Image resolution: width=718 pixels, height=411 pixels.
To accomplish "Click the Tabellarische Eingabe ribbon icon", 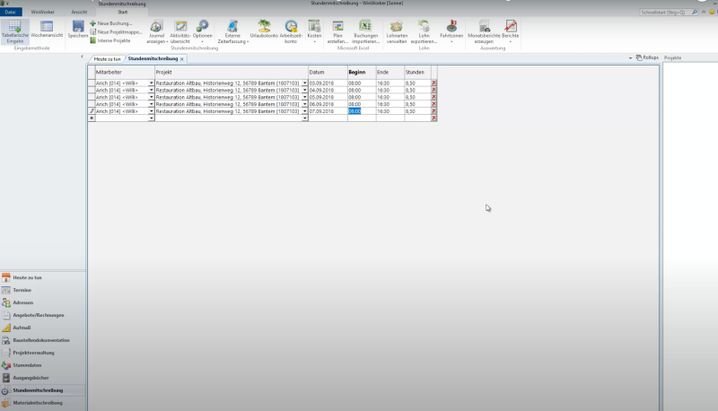I will tap(14, 30).
